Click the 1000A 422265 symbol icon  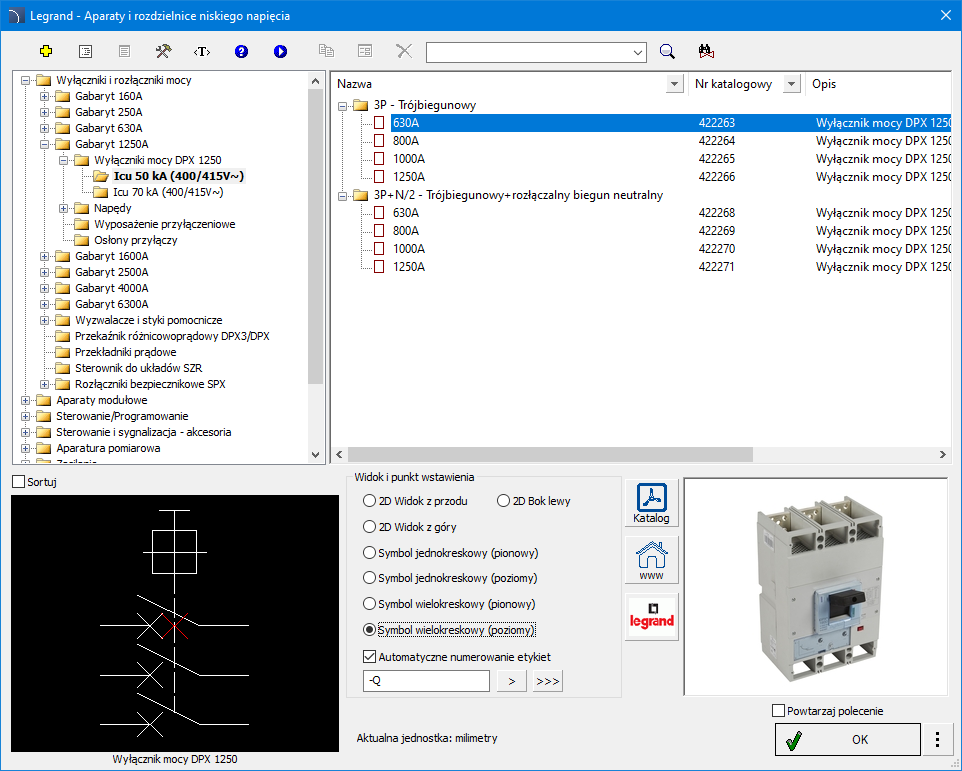tap(379, 159)
